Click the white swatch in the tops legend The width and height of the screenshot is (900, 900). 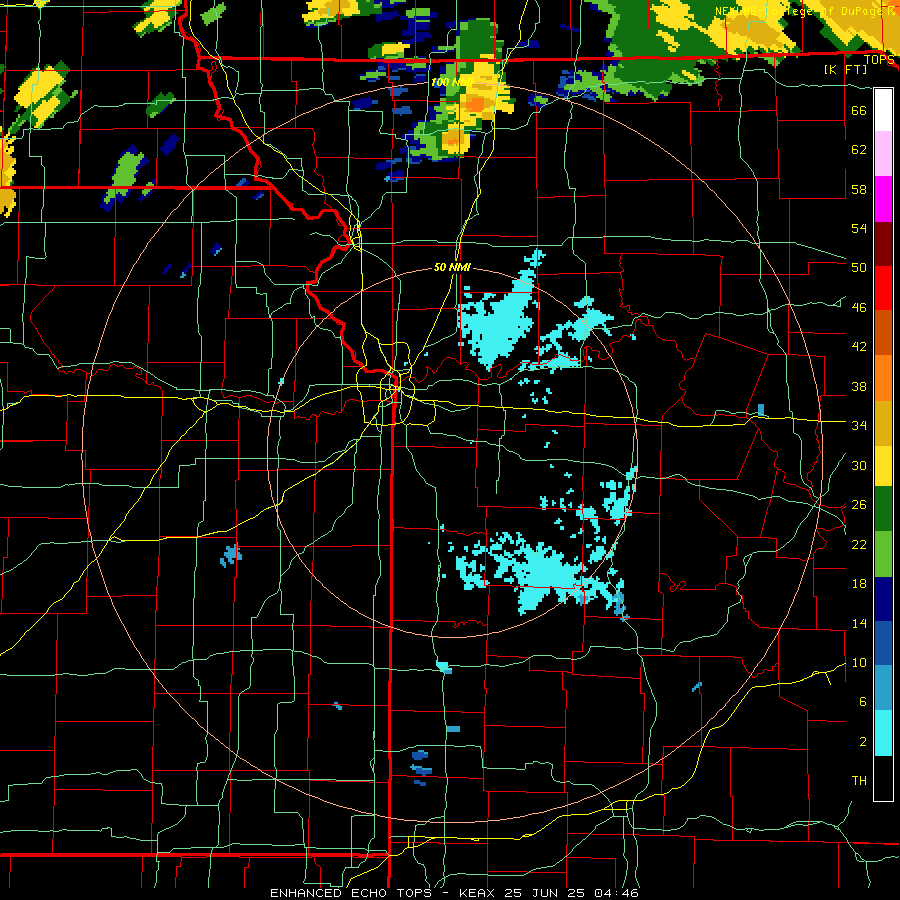pos(883,110)
